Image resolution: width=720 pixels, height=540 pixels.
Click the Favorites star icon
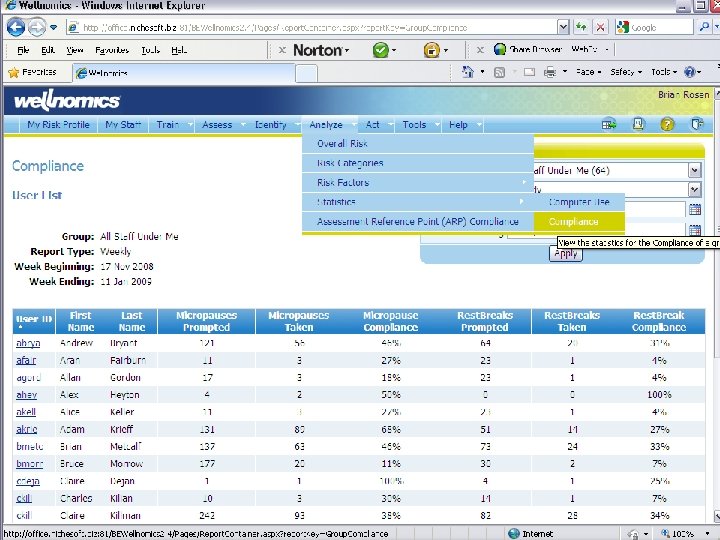[x=14, y=72]
